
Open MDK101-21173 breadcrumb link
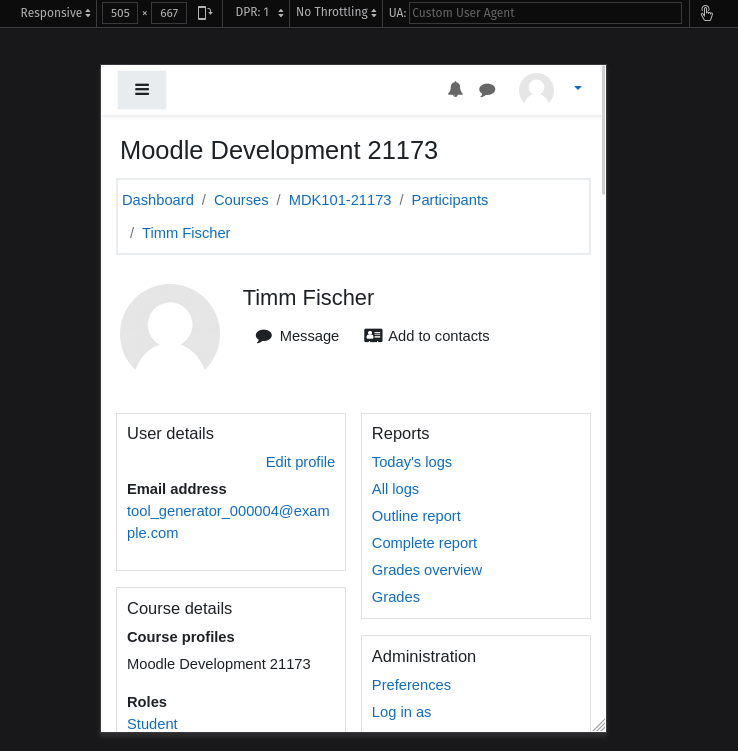pyautogui.click(x=340, y=200)
